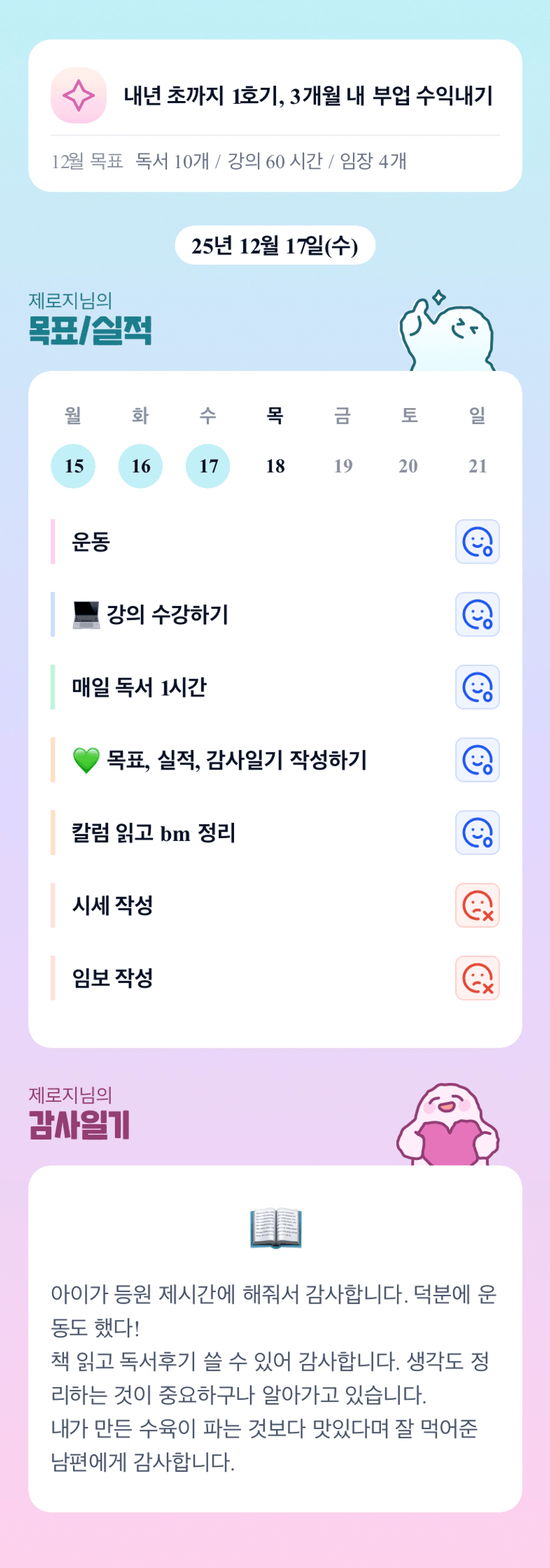Toggle the red sad face for 시세 작성
The width and height of the screenshot is (550, 1568).
pos(477,905)
